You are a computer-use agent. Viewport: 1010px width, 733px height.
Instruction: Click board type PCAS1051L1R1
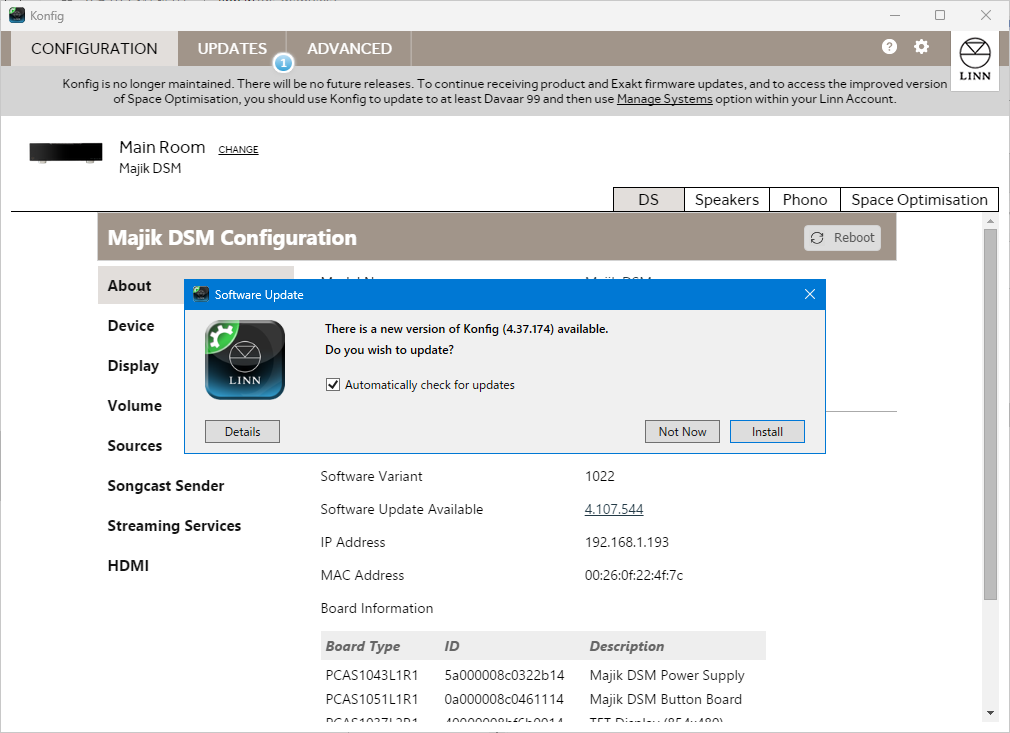coord(372,699)
